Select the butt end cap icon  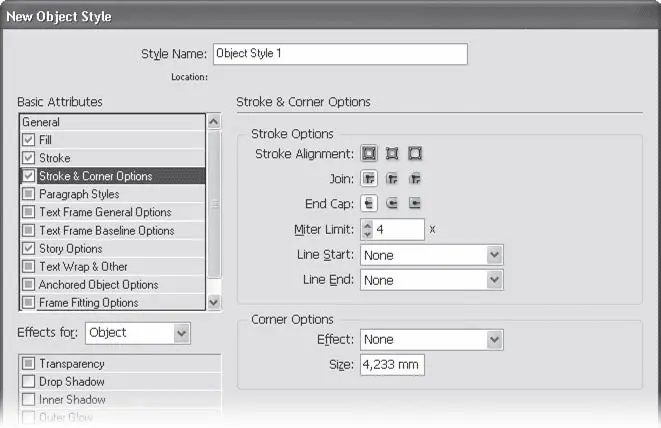[369, 204]
